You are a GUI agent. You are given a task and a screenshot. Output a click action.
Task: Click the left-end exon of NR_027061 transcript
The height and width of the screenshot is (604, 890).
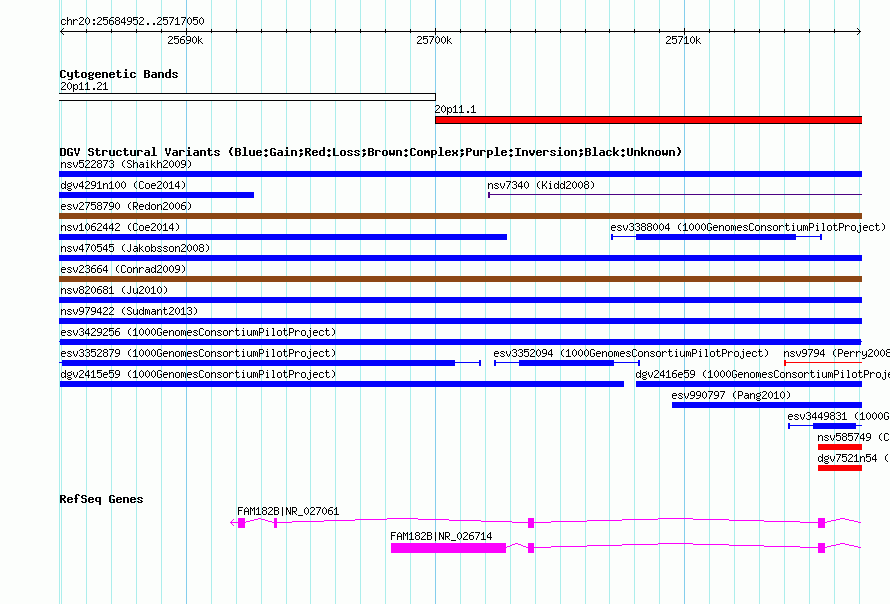241,523
